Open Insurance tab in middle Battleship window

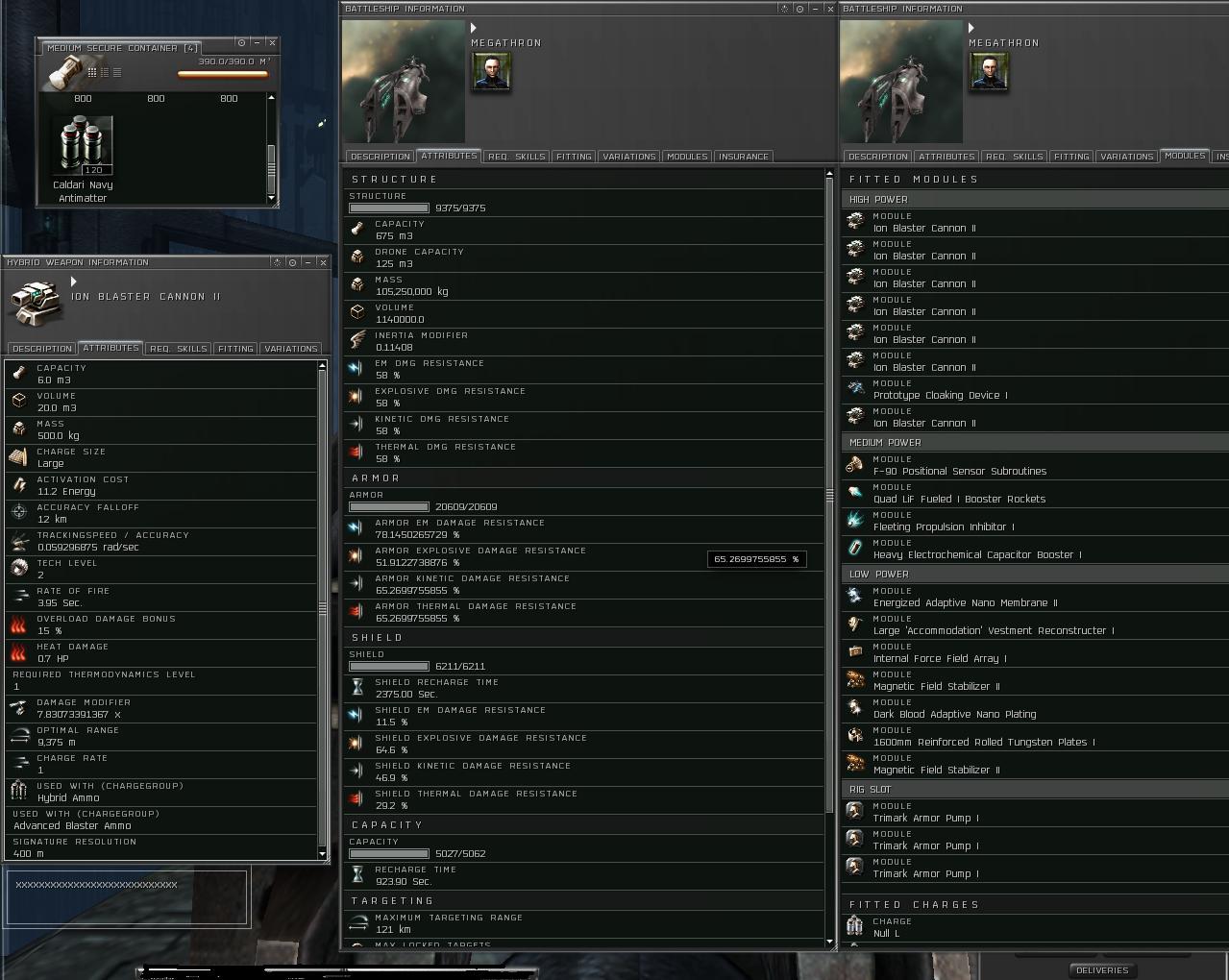pyautogui.click(x=743, y=156)
